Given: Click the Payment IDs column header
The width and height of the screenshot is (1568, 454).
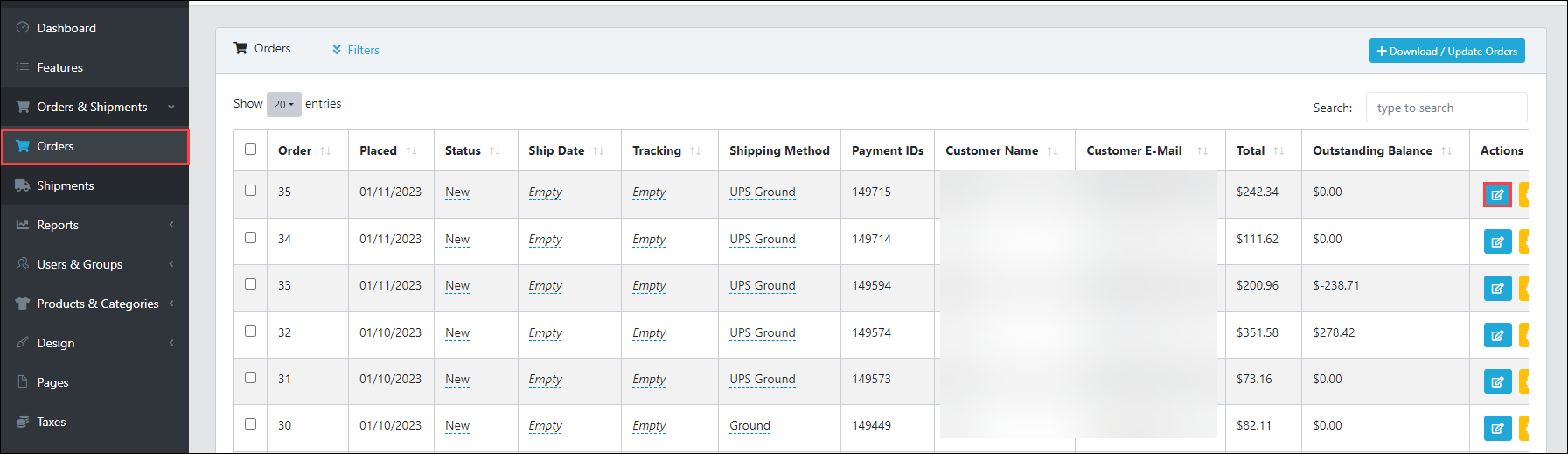Looking at the screenshot, I should (888, 150).
